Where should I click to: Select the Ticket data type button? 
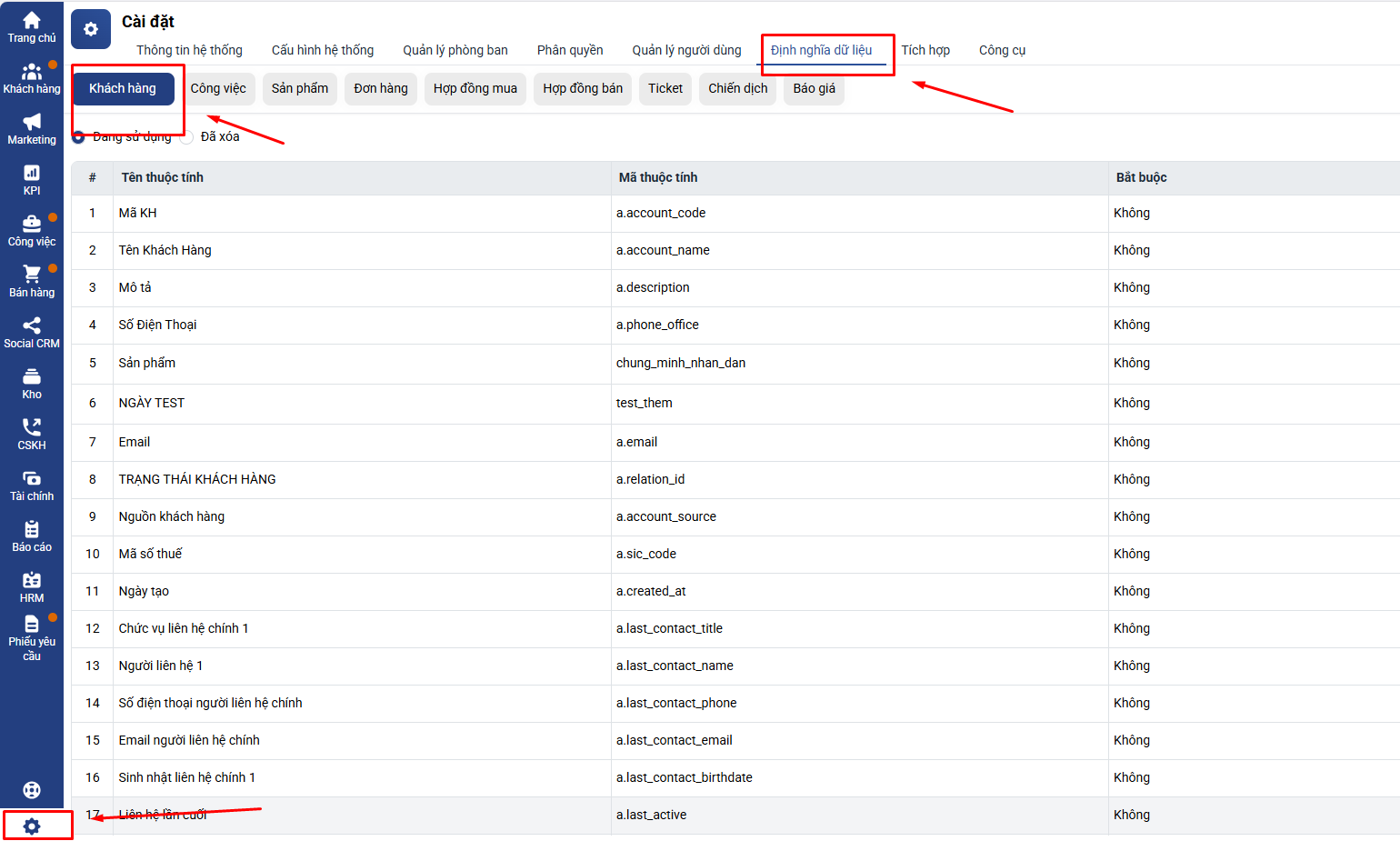pyautogui.click(x=665, y=88)
